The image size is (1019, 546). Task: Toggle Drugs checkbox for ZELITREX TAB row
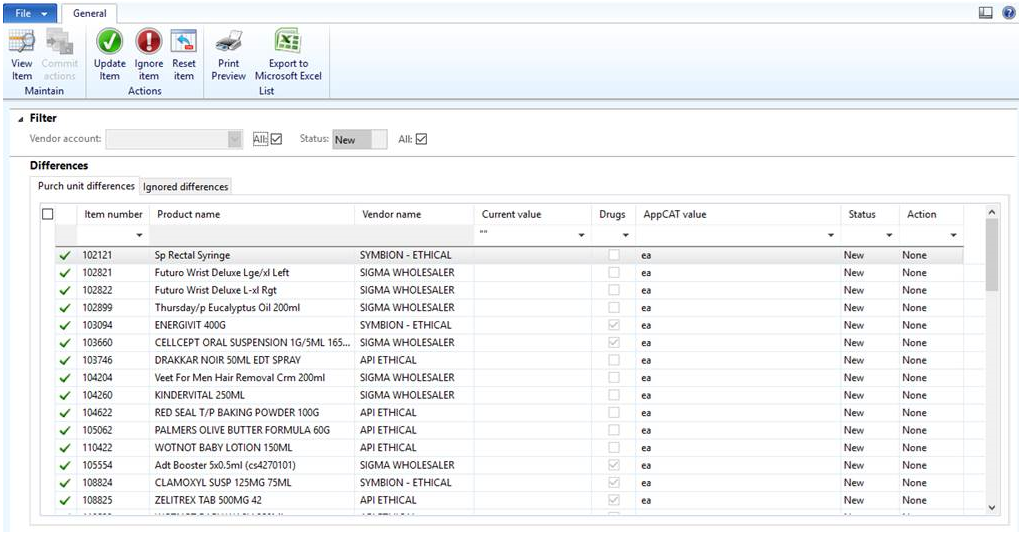613,500
